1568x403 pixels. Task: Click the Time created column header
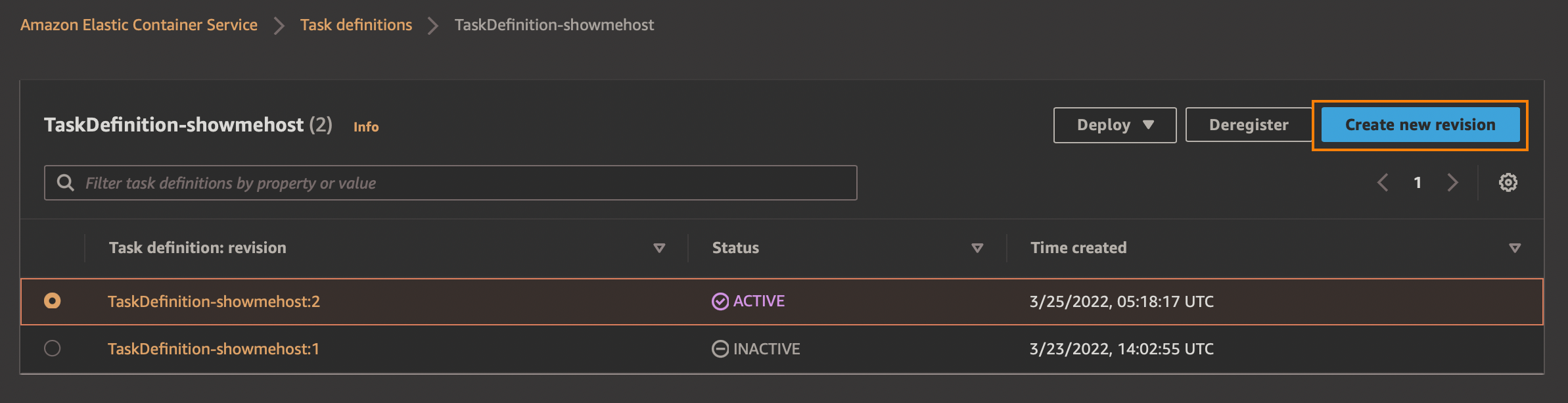[1078, 248]
